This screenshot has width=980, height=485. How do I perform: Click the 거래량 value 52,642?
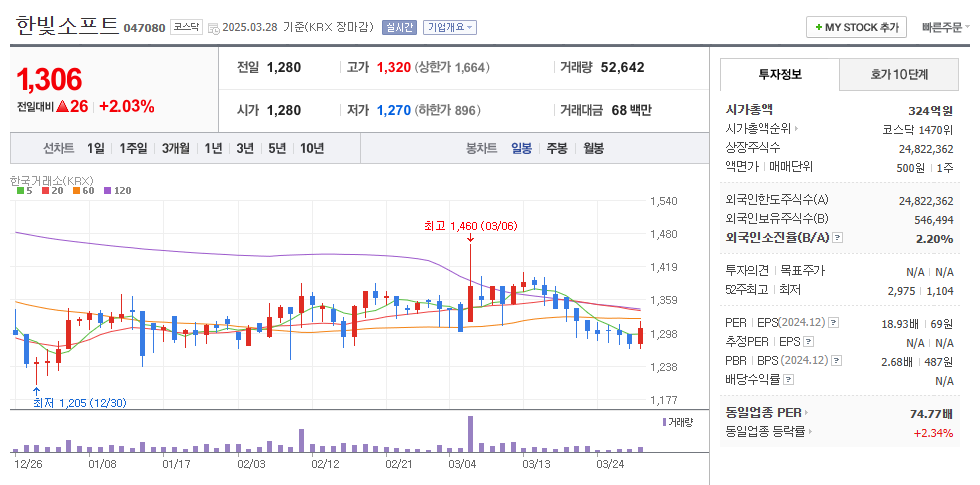coord(622,68)
